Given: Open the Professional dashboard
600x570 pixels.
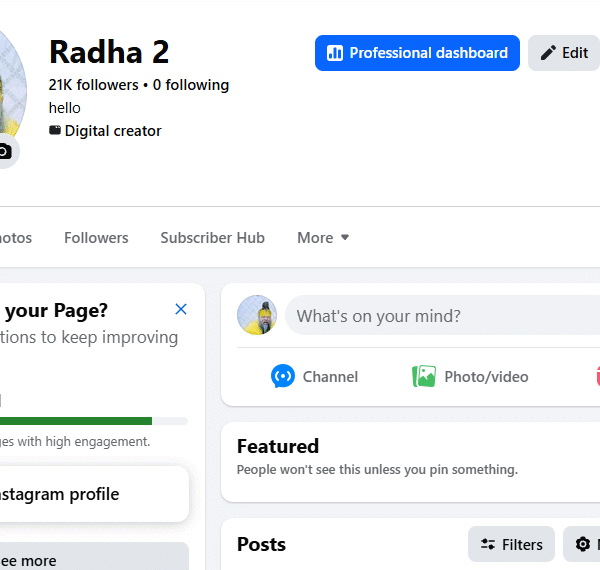Looking at the screenshot, I should [x=417, y=53].
